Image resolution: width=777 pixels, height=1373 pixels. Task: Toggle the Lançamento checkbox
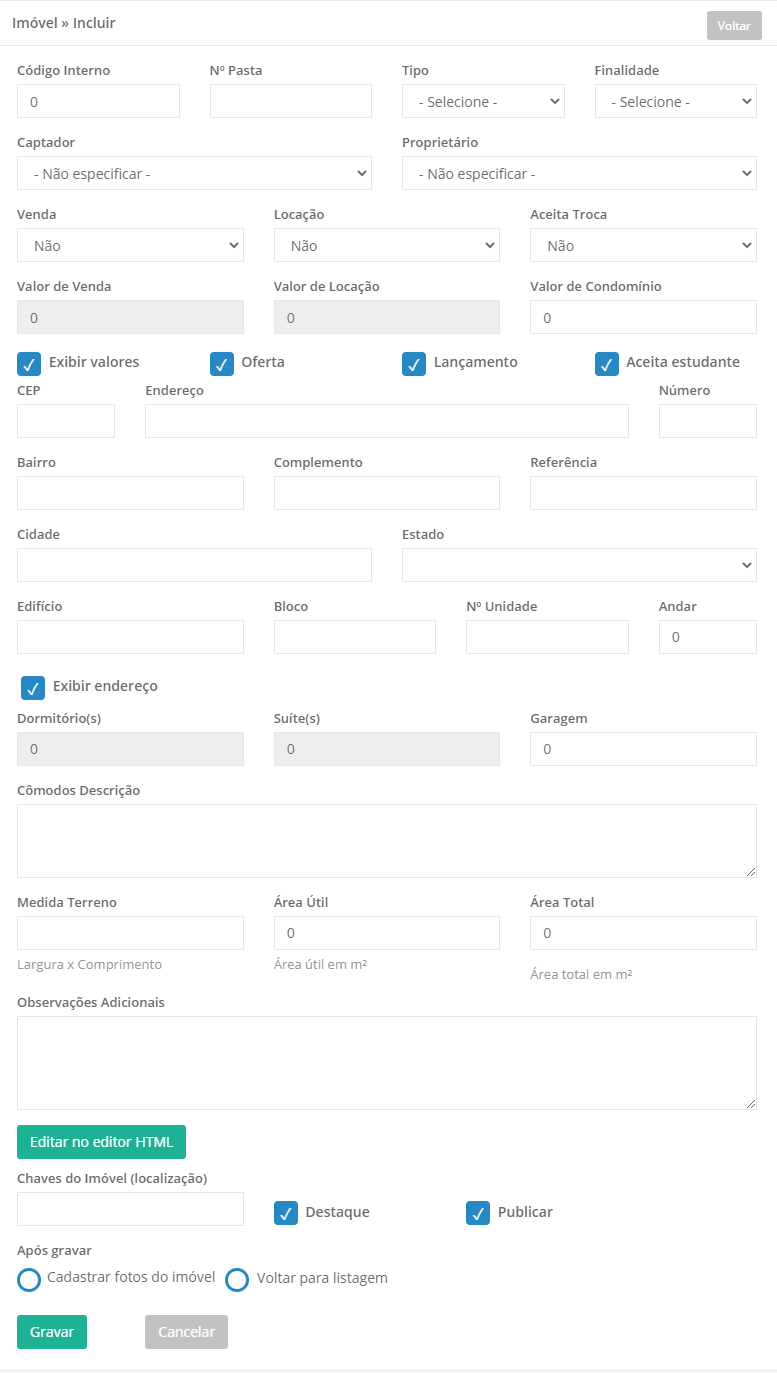(x=414, y=364)
